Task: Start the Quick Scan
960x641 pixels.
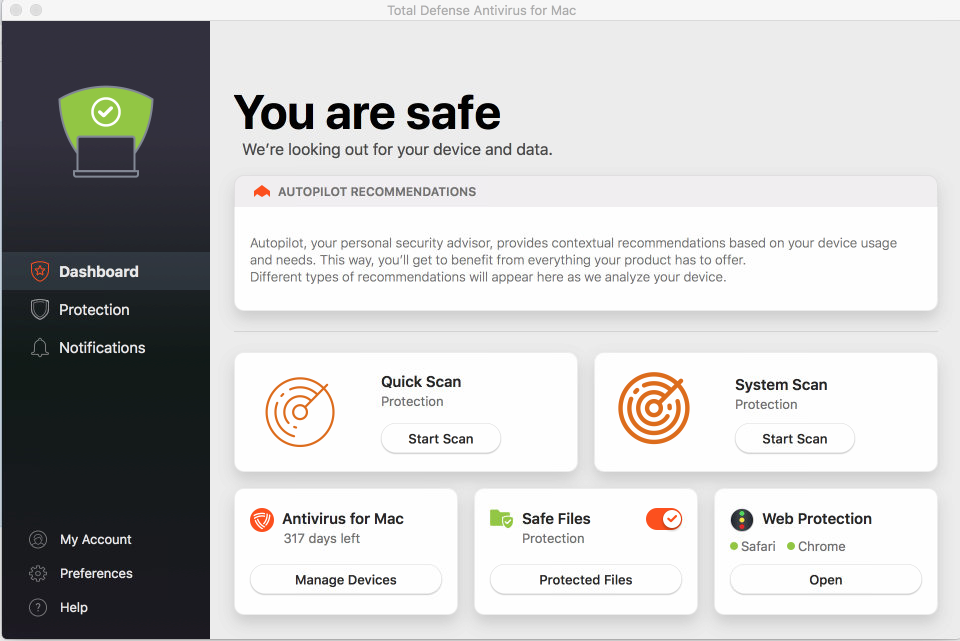Action: point(441,439)
